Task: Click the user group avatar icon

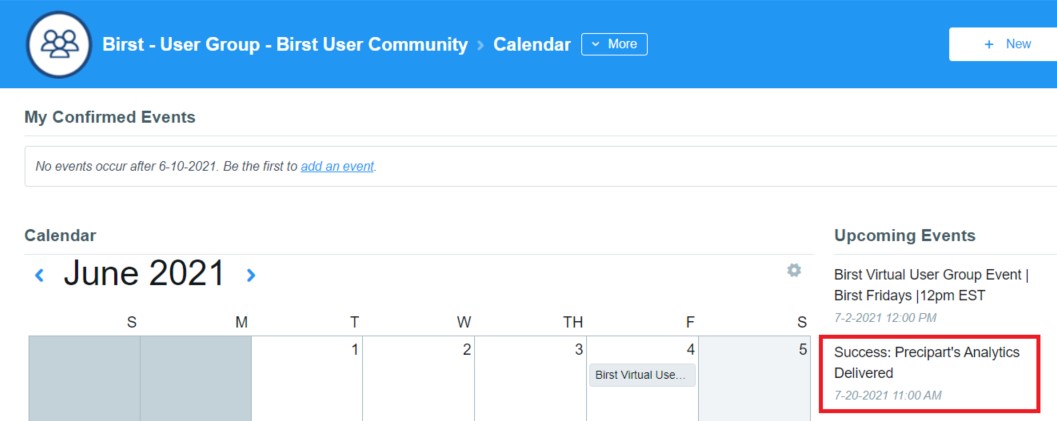Action: (59, 44)
